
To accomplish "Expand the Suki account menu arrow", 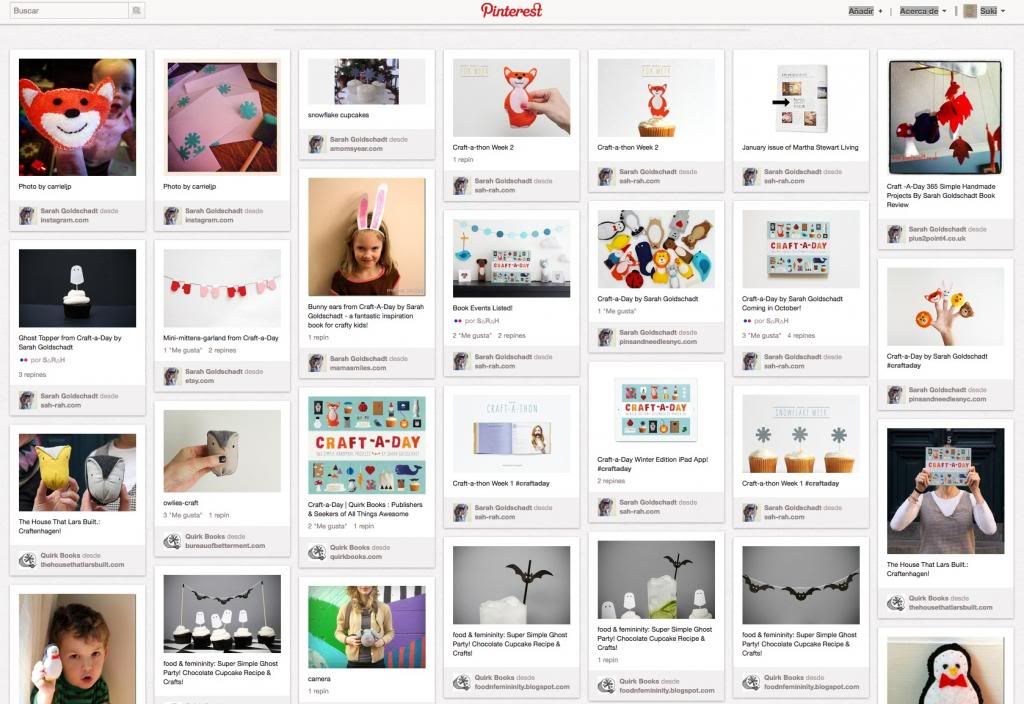I will click(x=1003, y=11).
